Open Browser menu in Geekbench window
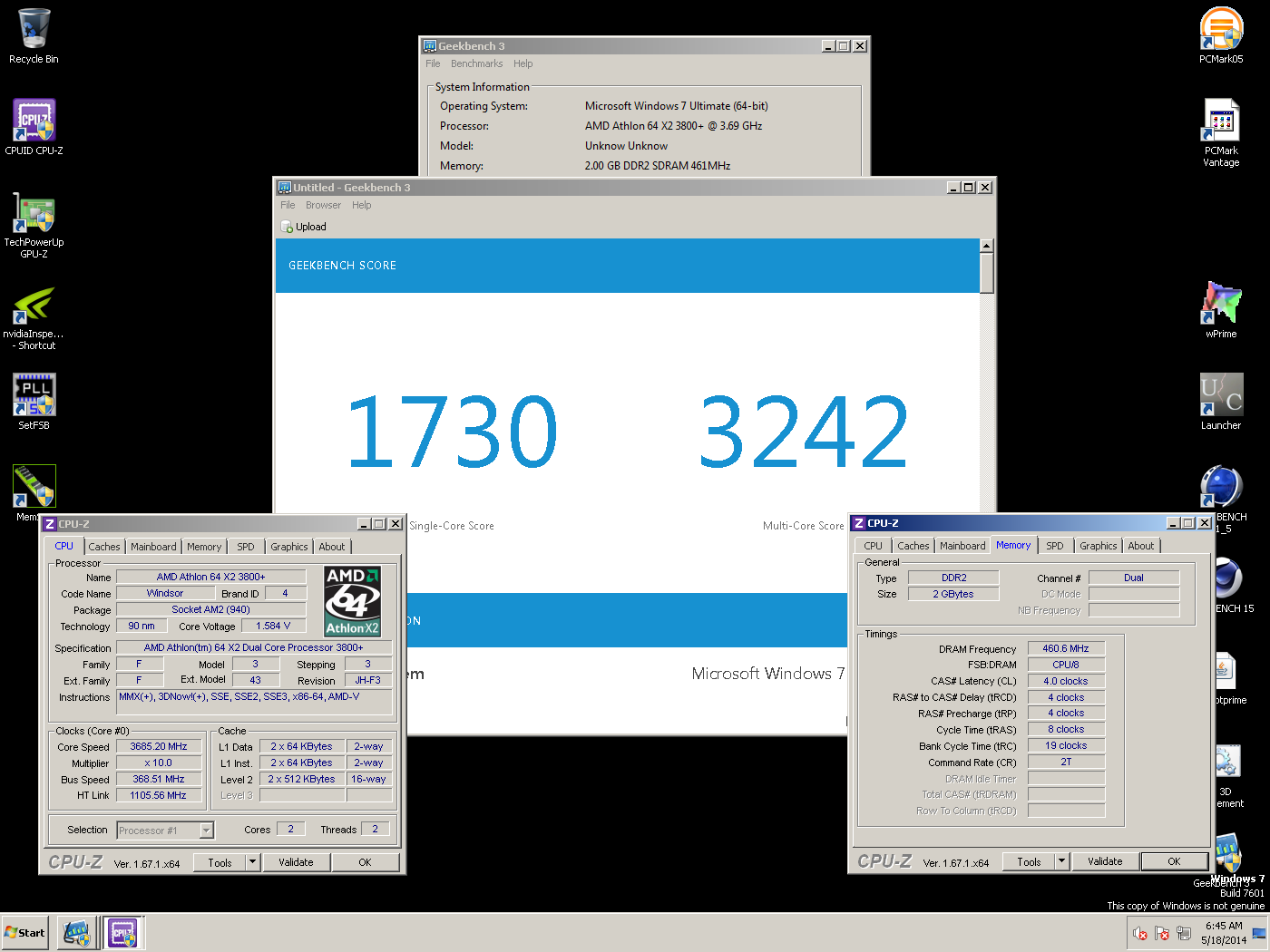Screen dimensions: 1270x952 [x=323, y=205]
